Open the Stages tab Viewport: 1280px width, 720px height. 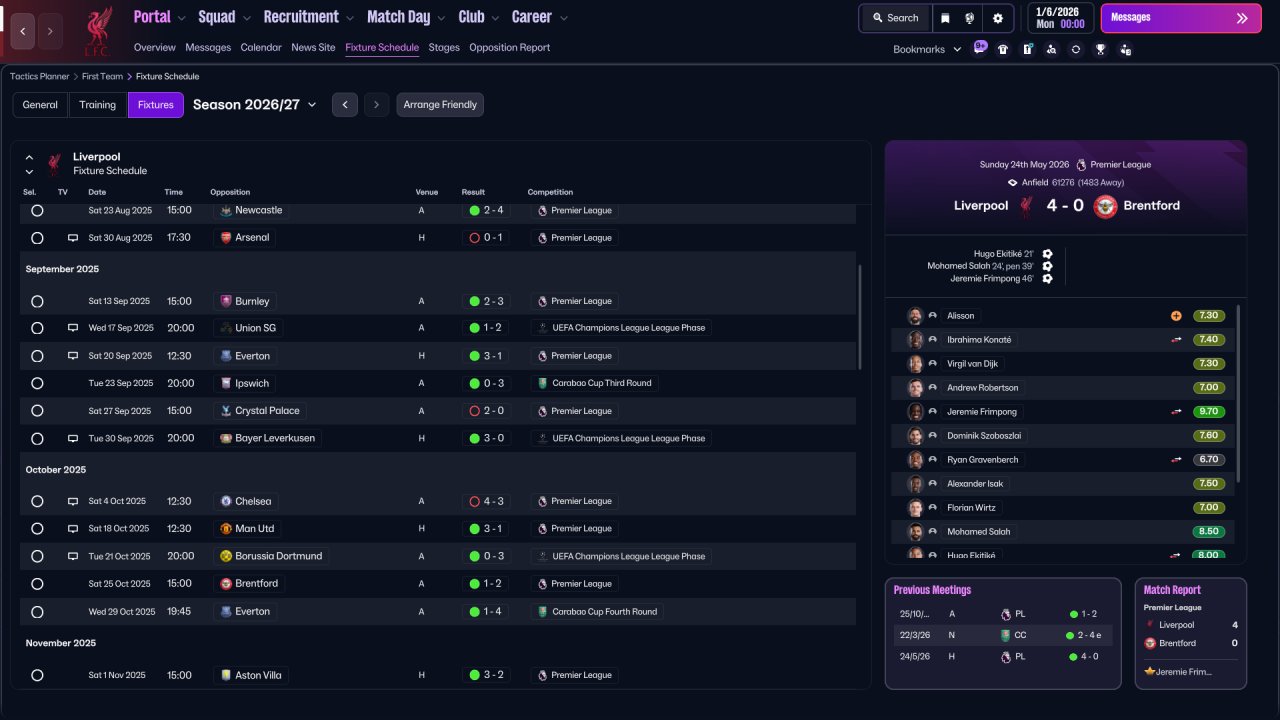[x=444, y=47]
